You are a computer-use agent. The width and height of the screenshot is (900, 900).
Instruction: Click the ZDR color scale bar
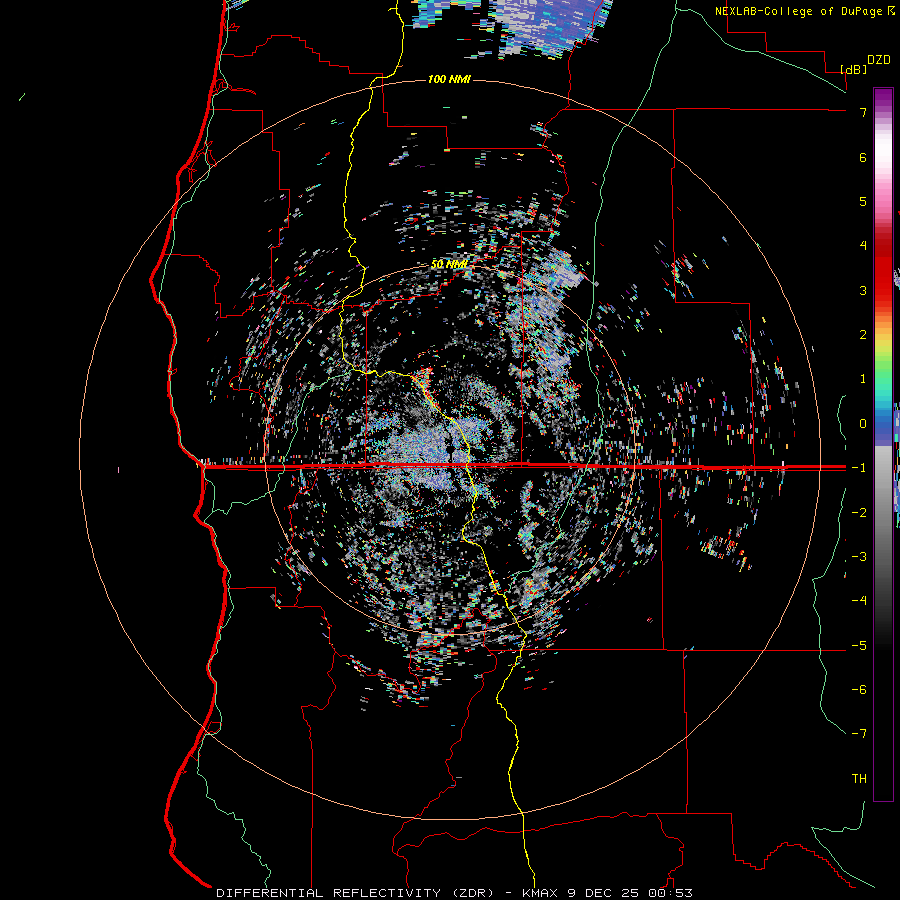[883, 444]
